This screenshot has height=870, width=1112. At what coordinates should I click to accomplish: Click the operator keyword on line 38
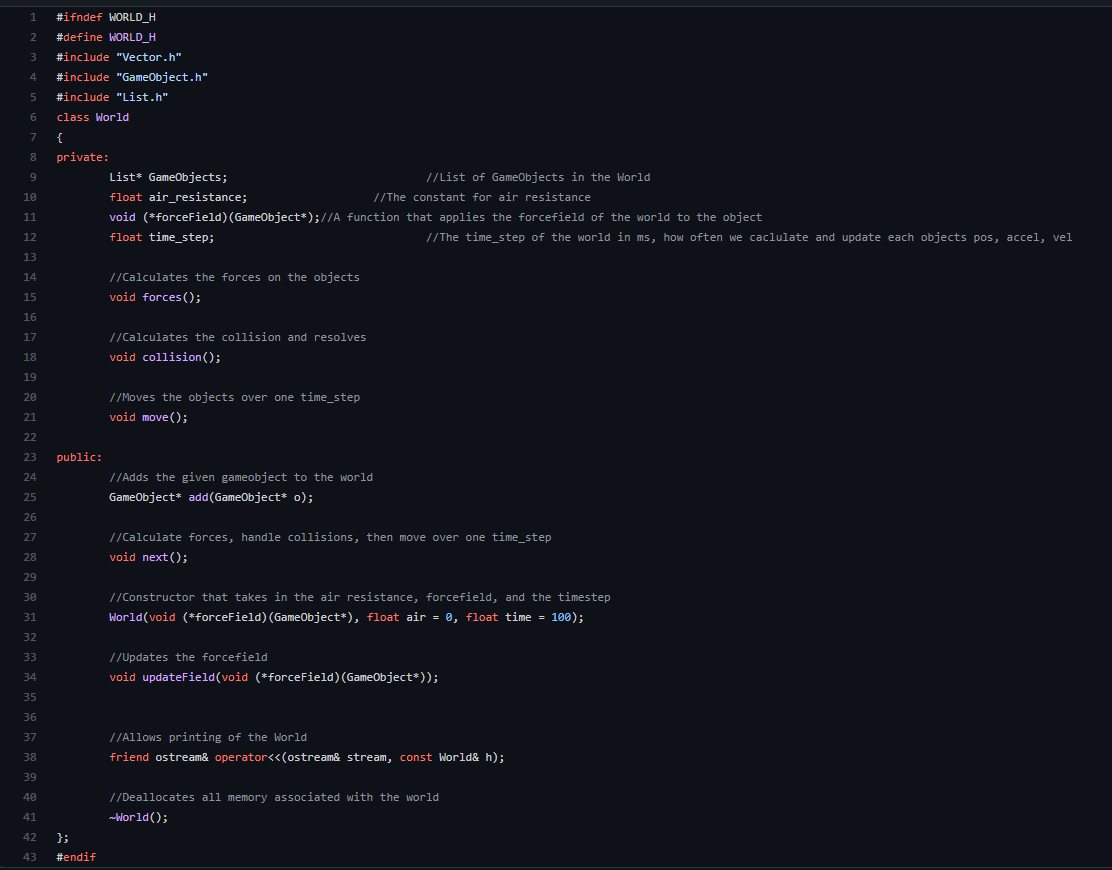pyautogui.click(x=241, y=758)
